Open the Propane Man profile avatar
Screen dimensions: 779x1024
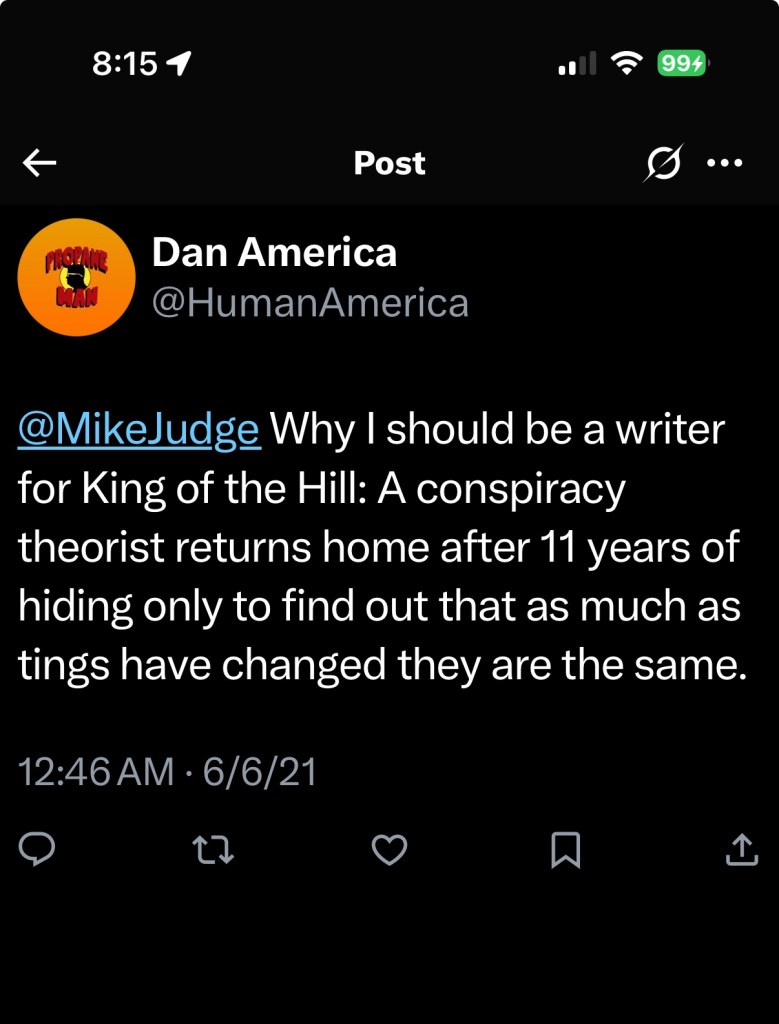pyautogui.click(x=77, y=276)
